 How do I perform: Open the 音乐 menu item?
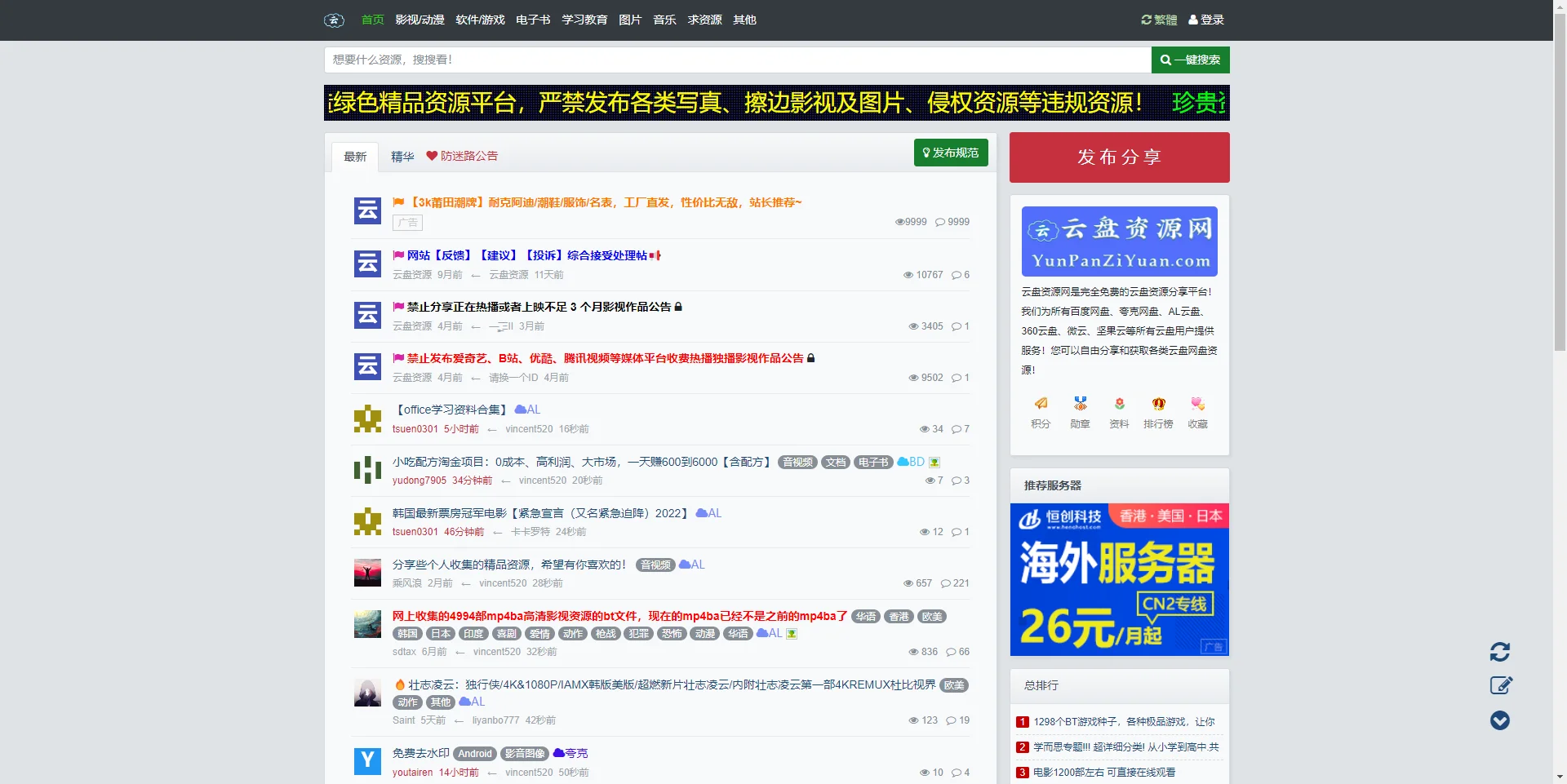664,20
